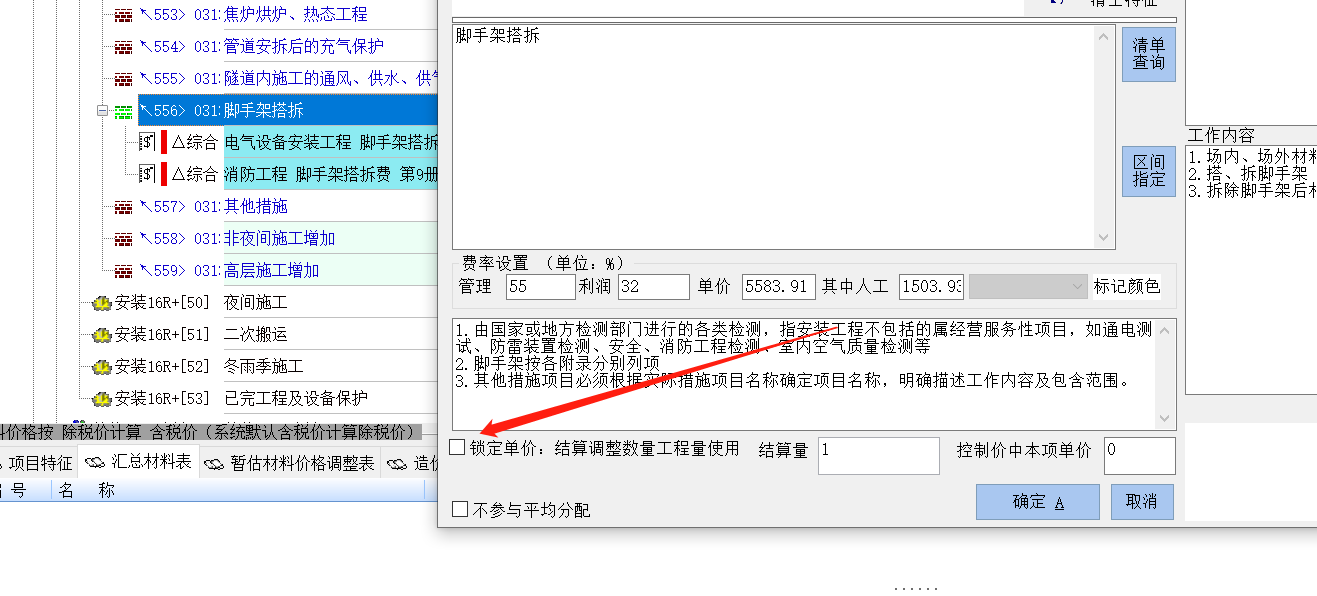Click the brick icon beside 559 高层施工增加
The height and width of the screenshot is (596, 1317).
click(x=126, y=270)
